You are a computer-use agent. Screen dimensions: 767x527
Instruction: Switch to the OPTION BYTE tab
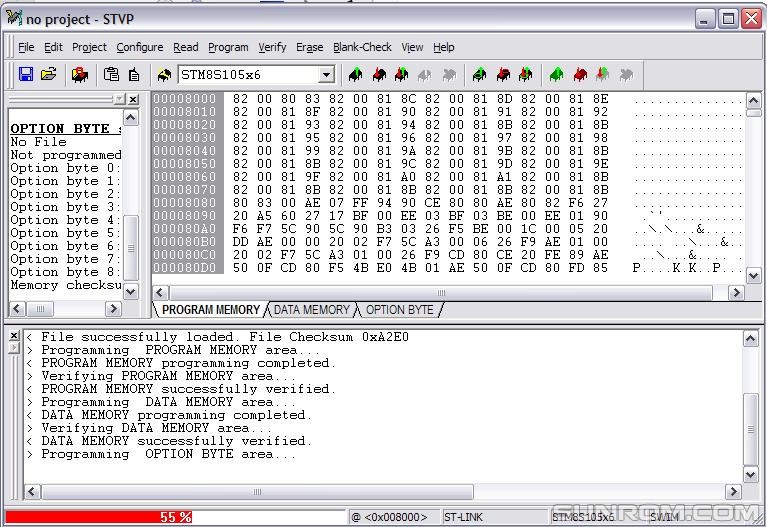pos(399,310)
